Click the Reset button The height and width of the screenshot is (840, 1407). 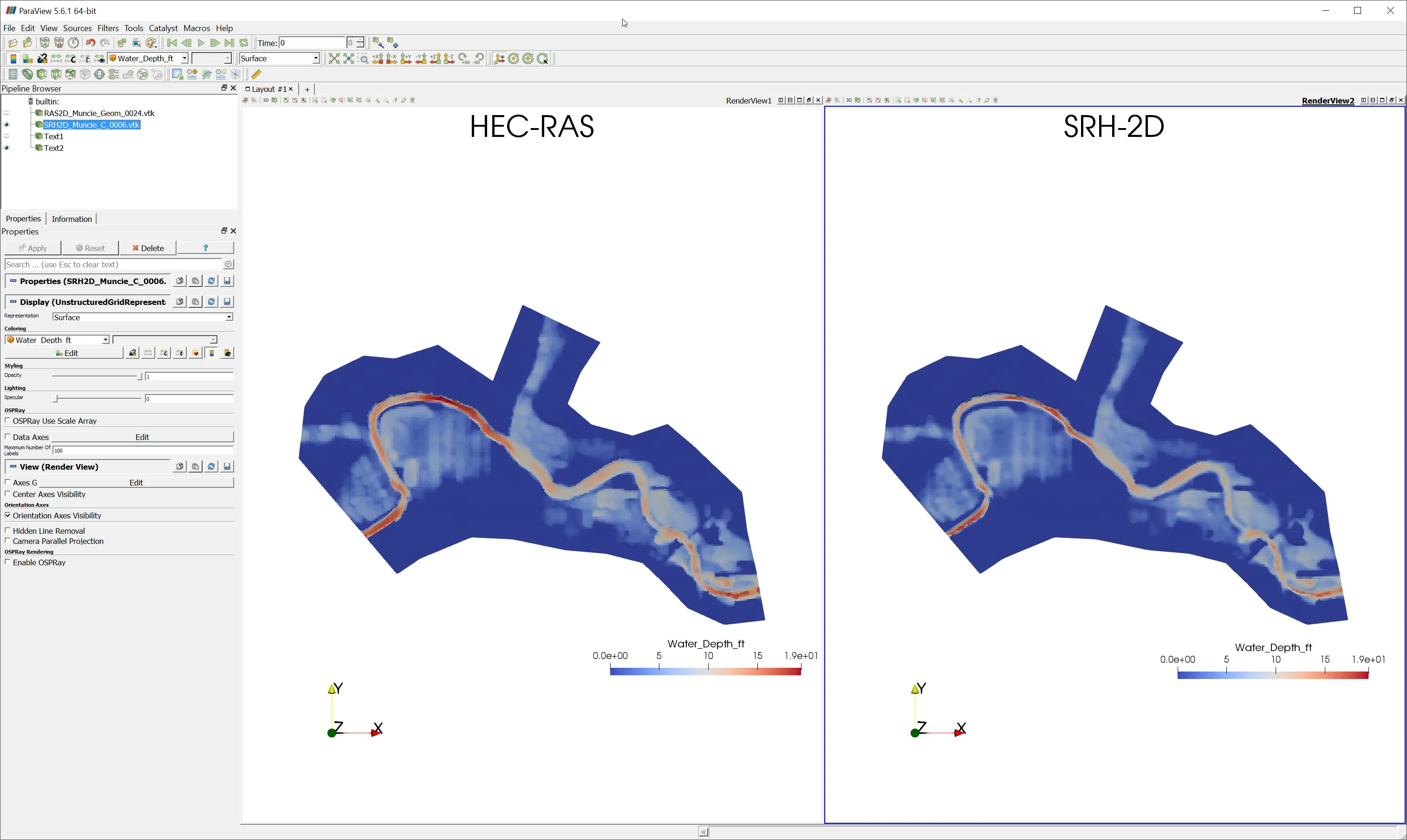(91, 248)
